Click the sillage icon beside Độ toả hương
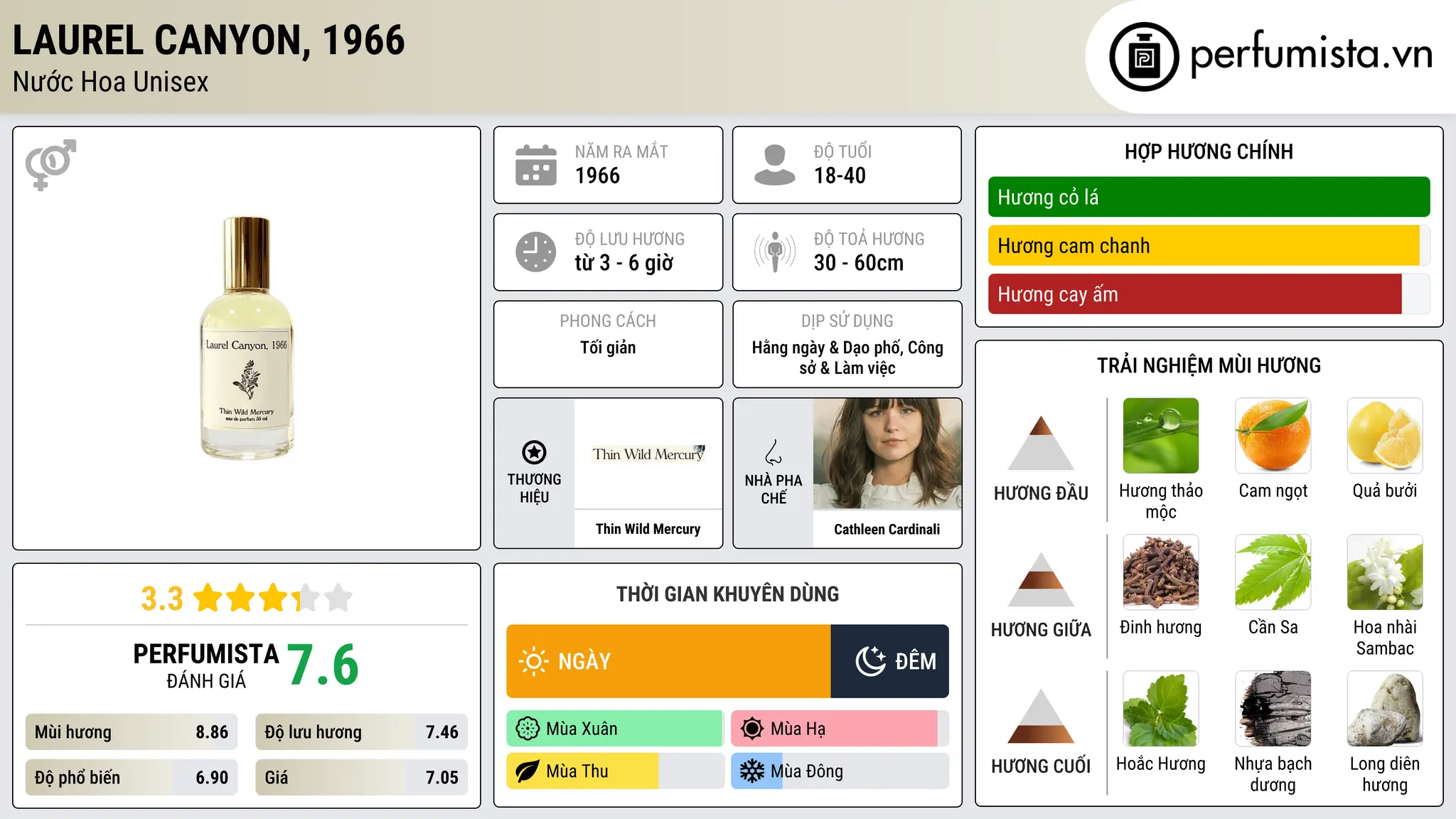1456x819 pixels. [775, 252]
